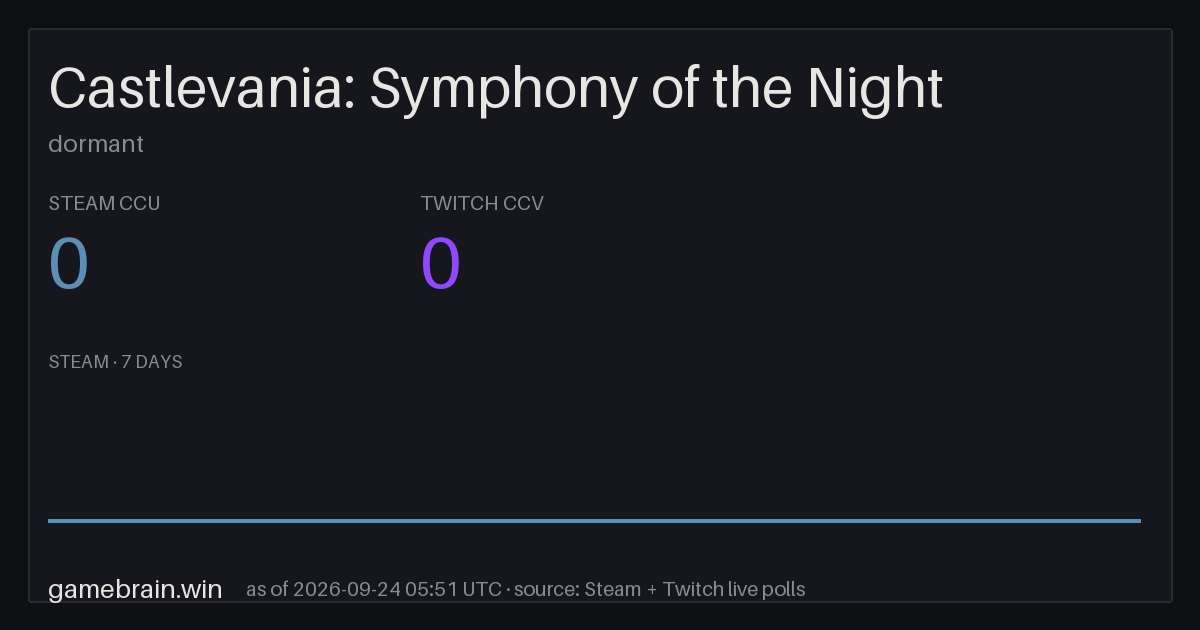Click the TWITCH CCV label
Screen dimensions: 1200x630
point(482,203)
